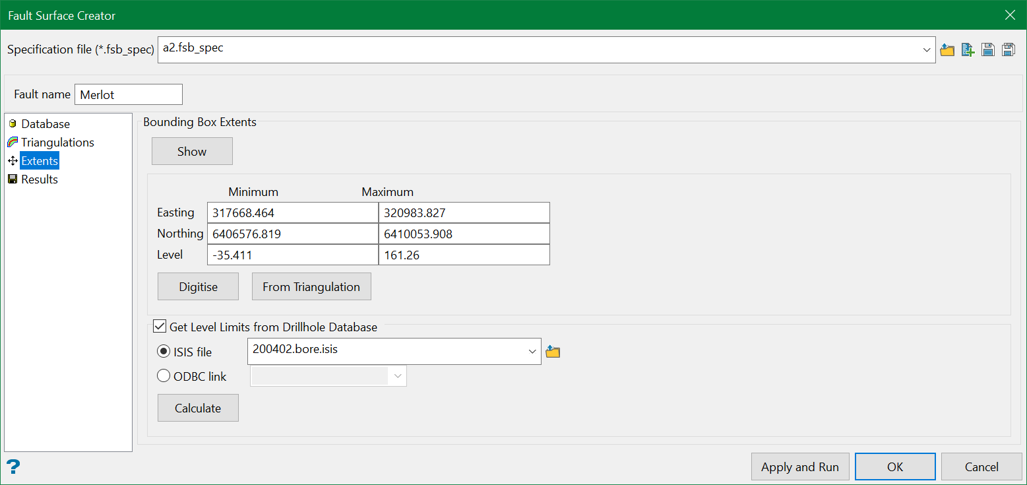The image size is (1027, 485).
Task: Expand the ISIS file dropdown list
Action: coord(531,352)
